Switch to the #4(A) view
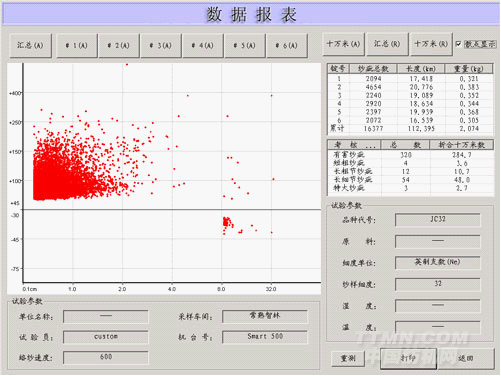 tap(203, 45)
